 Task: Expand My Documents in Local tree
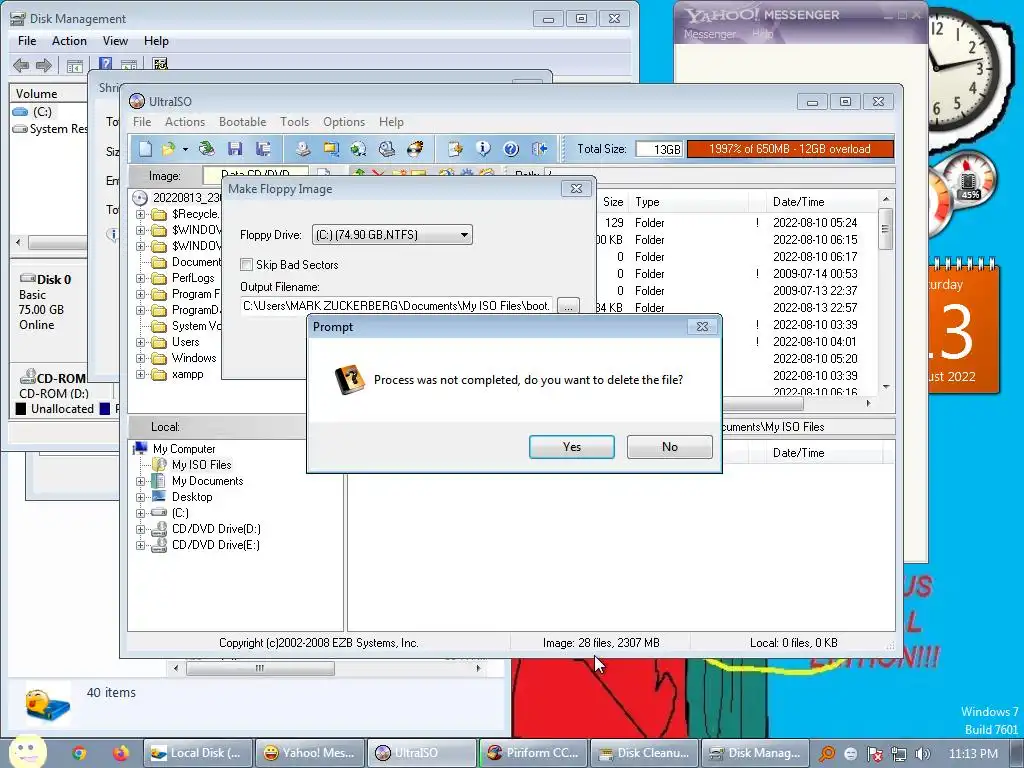(140, 481)
